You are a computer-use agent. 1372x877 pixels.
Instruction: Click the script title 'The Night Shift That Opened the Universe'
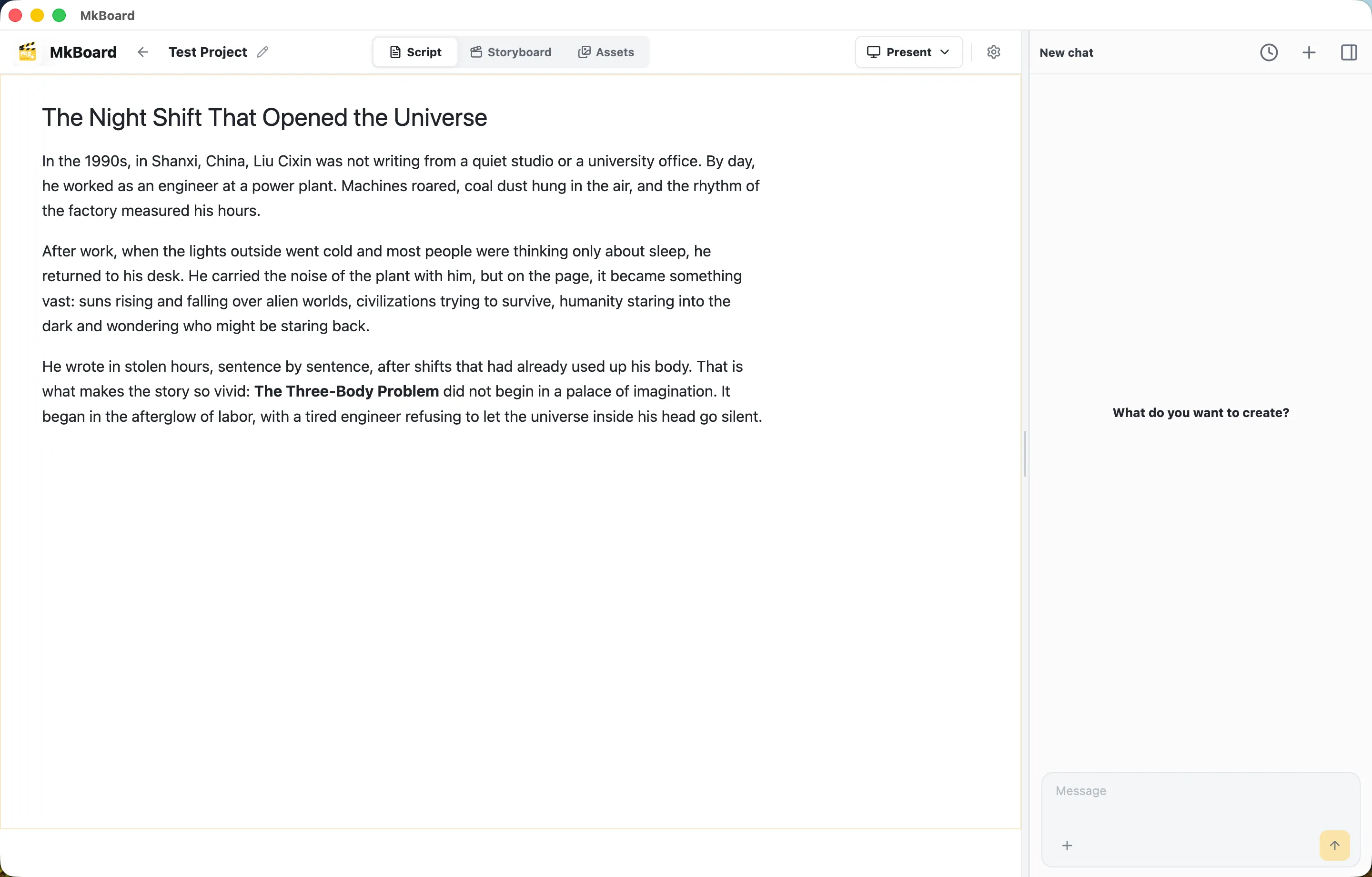tap(264, 117)
